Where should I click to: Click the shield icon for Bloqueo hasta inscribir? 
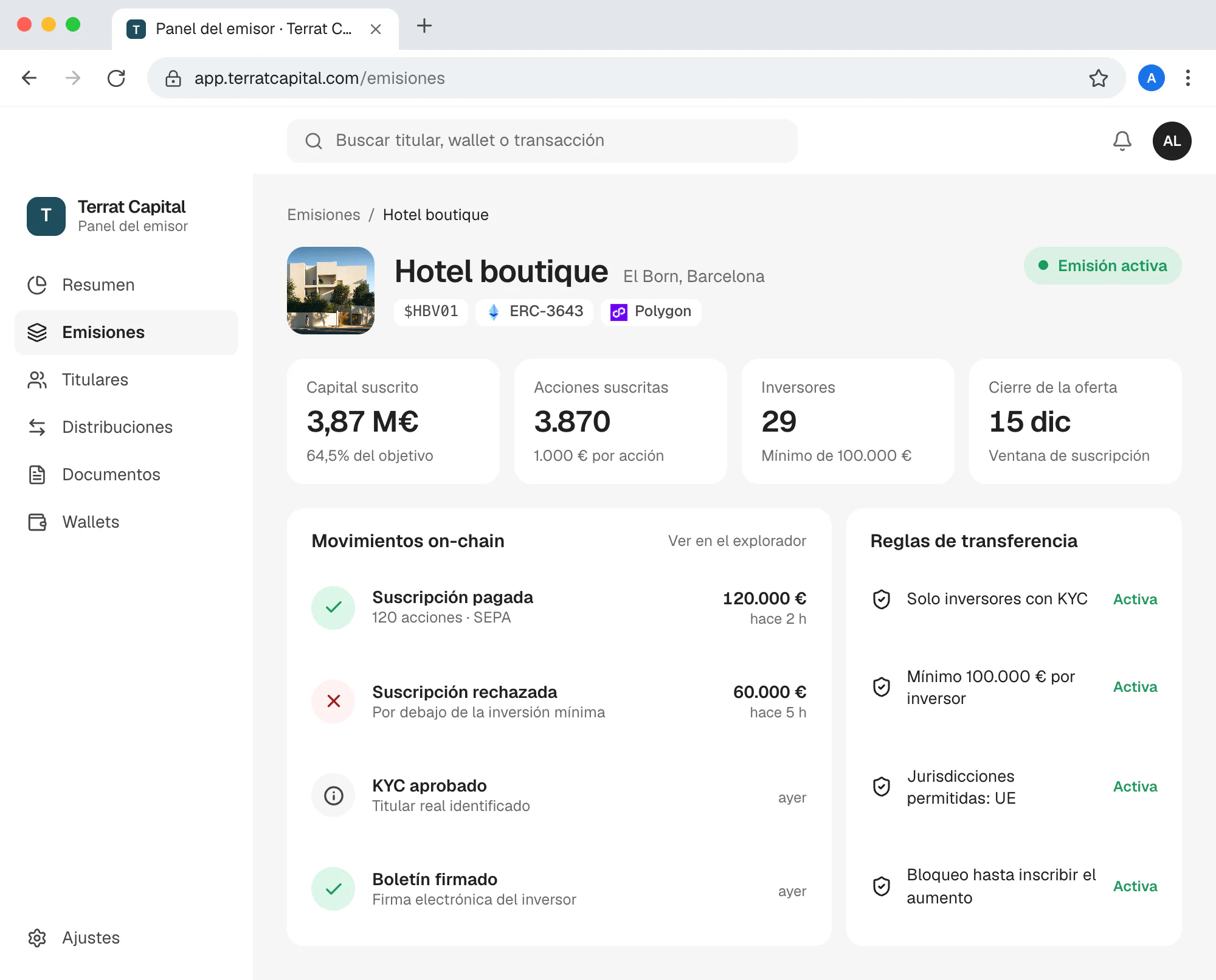881,886
